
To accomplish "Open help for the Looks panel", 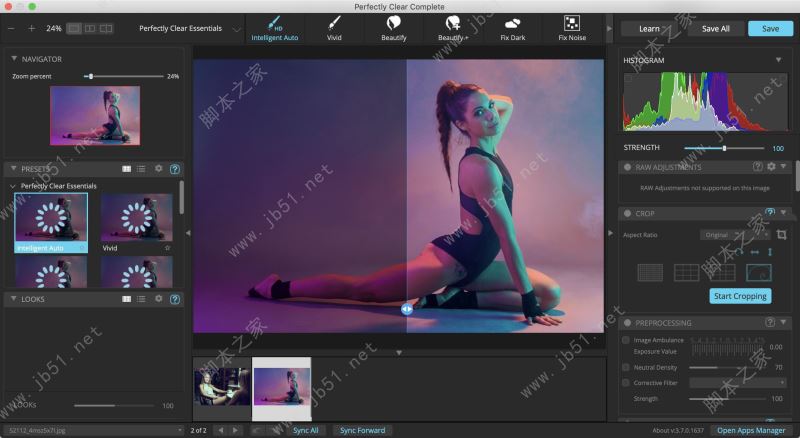I will [174, 299].
